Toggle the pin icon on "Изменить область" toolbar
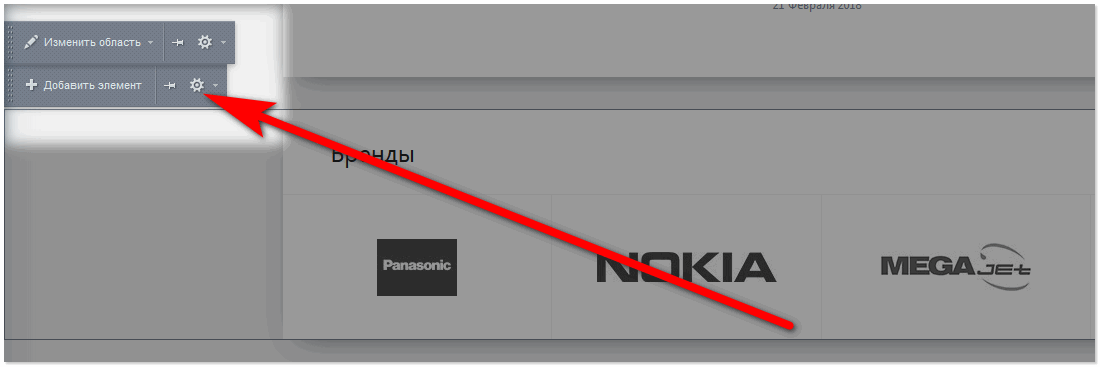Image resolution: width=1100 pixels, height=367 pixels. click(177, 43)
